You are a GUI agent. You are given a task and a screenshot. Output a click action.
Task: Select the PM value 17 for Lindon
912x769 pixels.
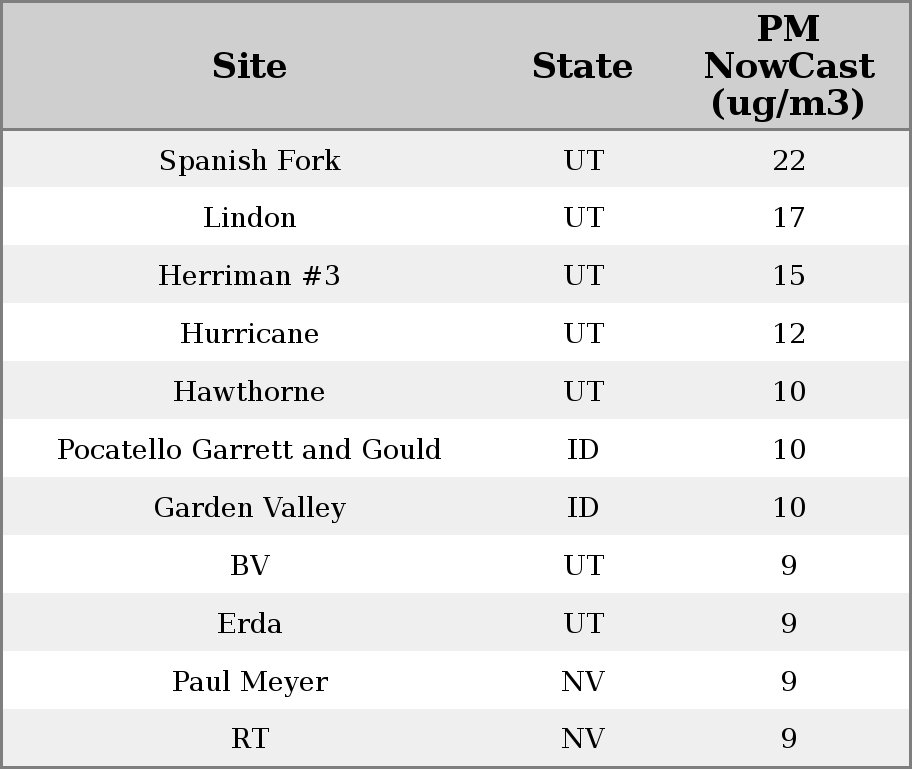tap(788, 218)
